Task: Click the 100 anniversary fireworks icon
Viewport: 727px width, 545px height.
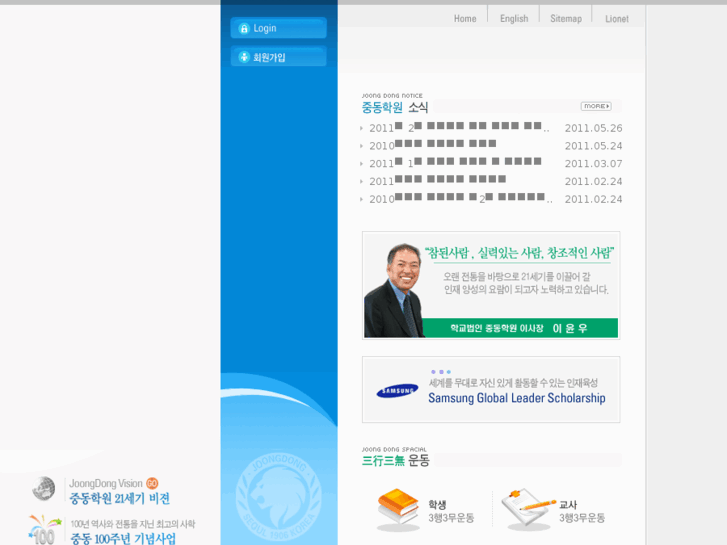Action: click(x=45, y=529)
